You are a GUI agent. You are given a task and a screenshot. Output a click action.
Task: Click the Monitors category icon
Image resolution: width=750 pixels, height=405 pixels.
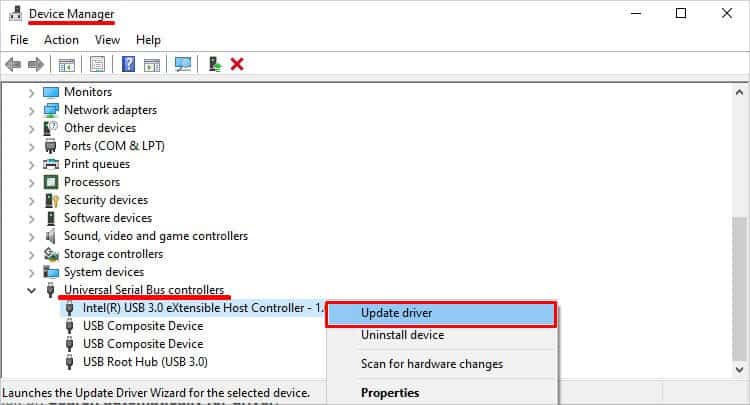click(x=51, y=92)
